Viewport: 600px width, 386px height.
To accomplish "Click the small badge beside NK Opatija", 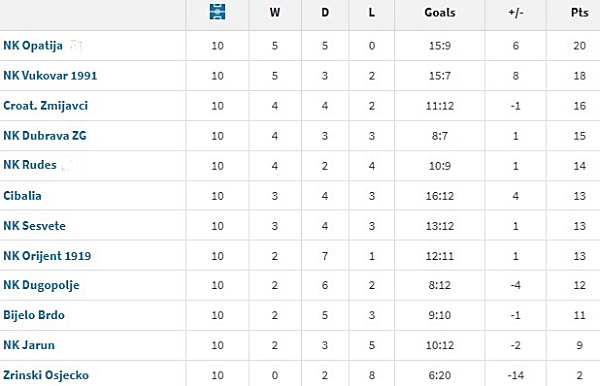I will coord(77,45).
